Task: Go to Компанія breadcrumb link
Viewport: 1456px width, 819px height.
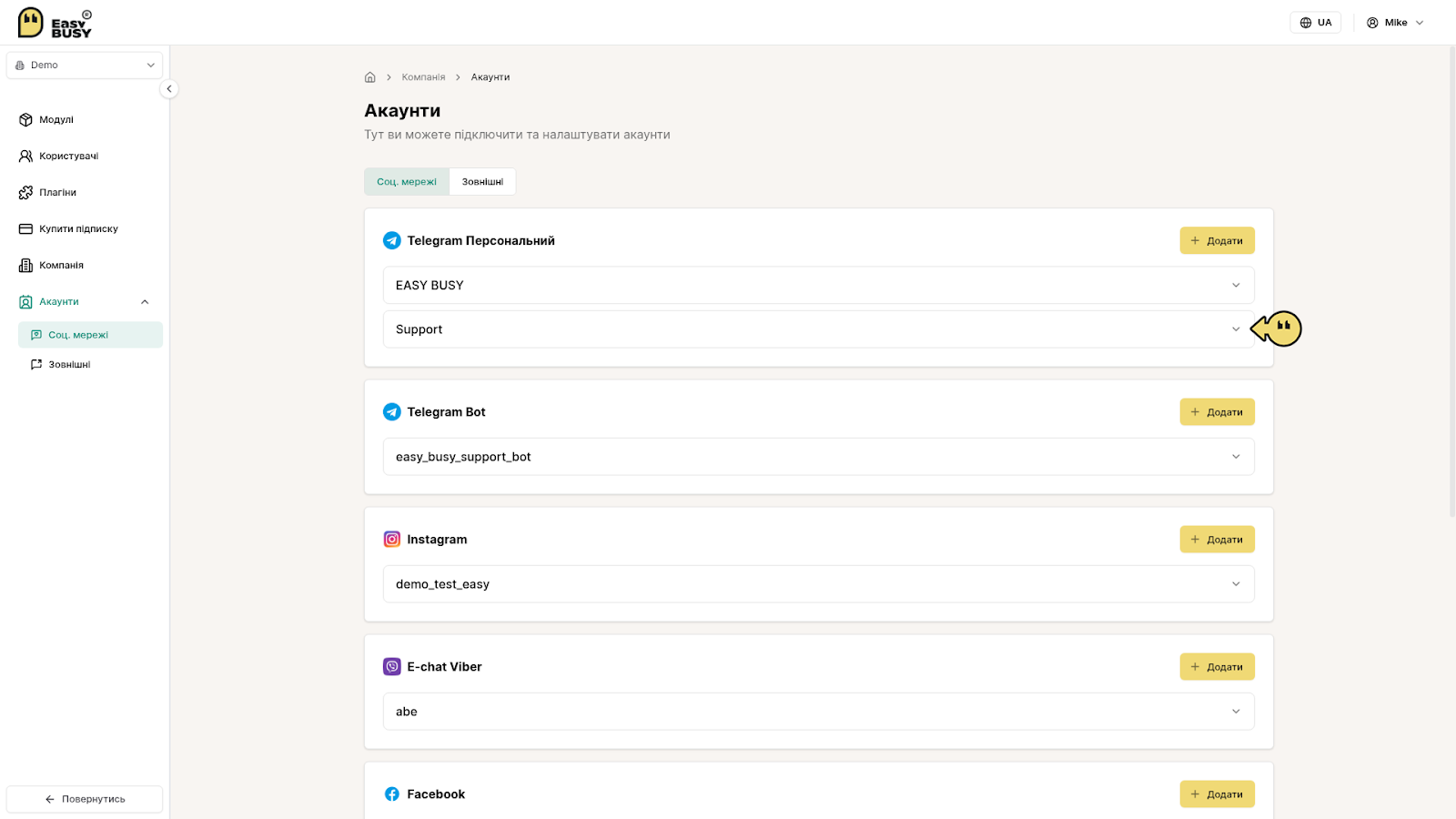Action: (x=423, y=77)
